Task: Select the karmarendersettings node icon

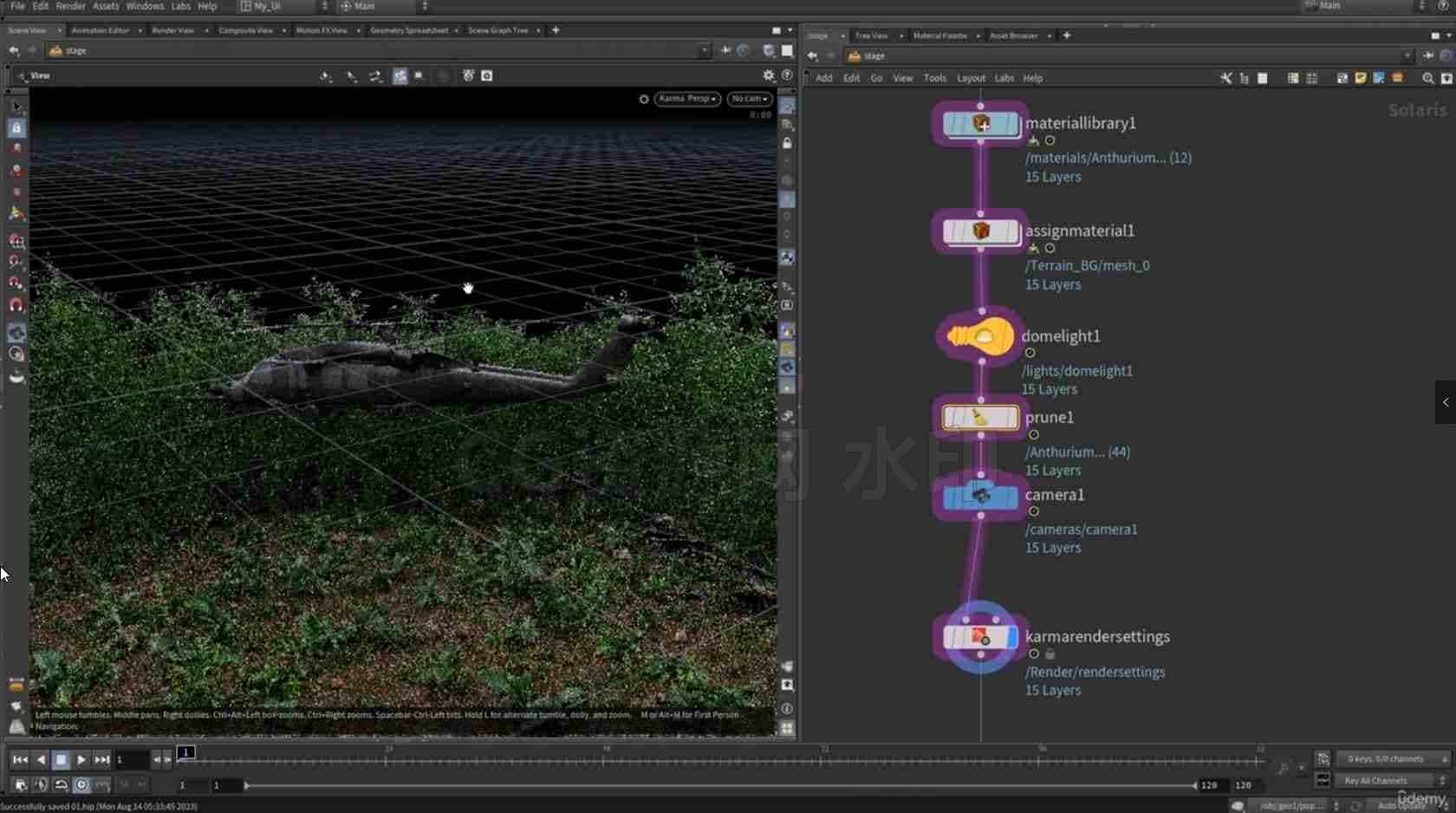Action: pyautogui.click(x=980, y=638)
